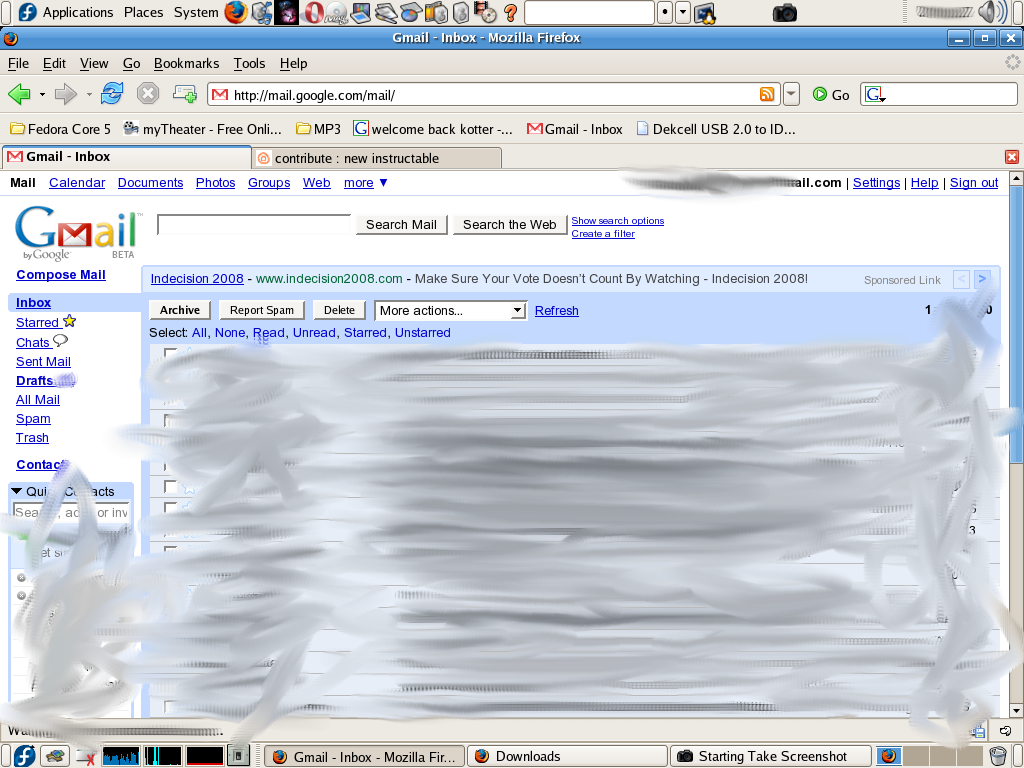
Task: Click Show search options link
Action: click(x=617, y=221)
